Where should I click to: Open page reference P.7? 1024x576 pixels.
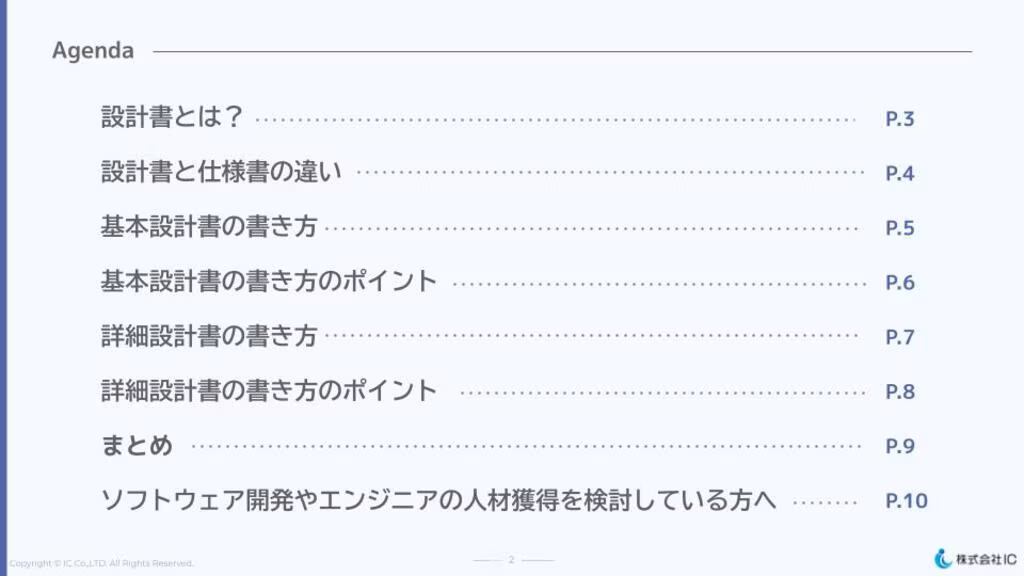pyautogui.click(x=900, y=337)
